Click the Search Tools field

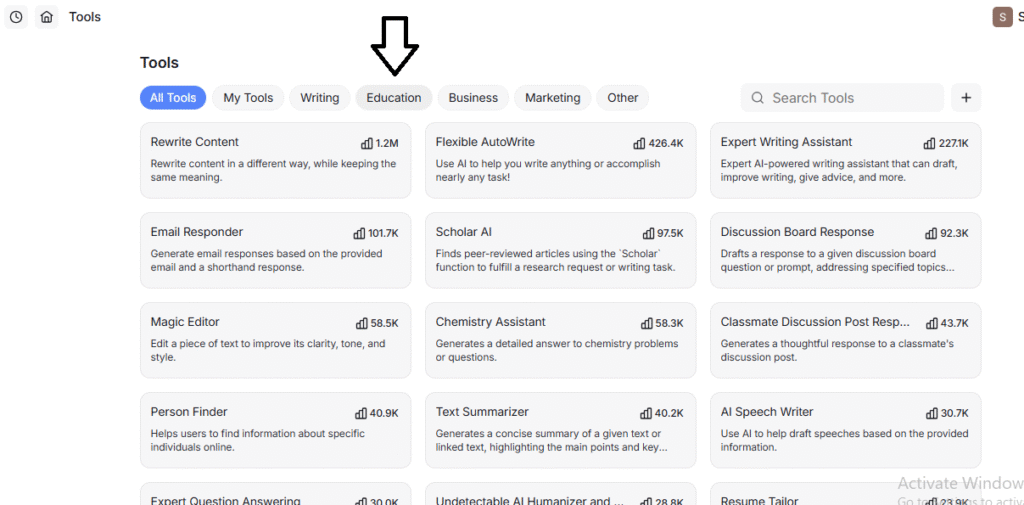(850, 98)
